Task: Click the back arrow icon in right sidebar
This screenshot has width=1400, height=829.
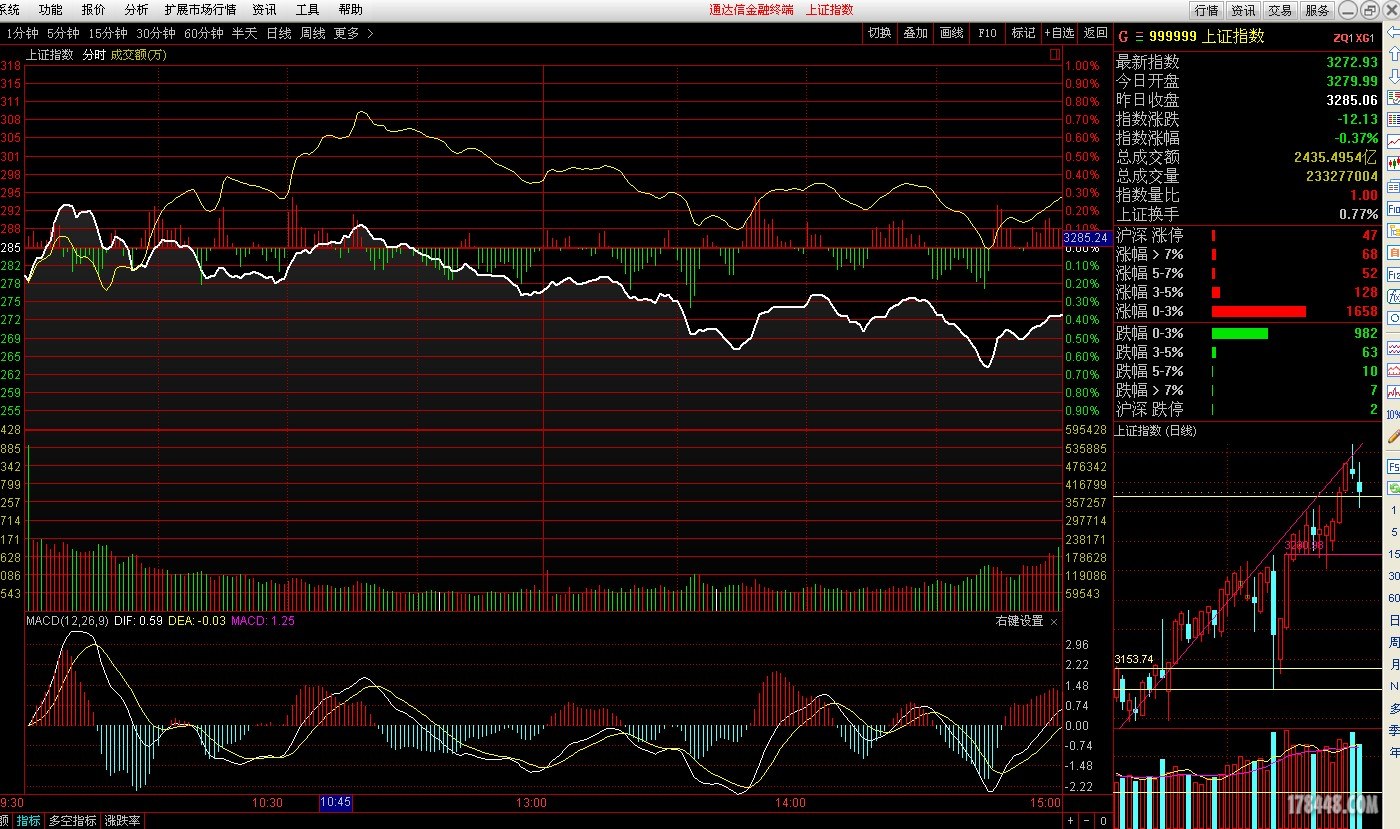Action: [x=1393, y=32]
